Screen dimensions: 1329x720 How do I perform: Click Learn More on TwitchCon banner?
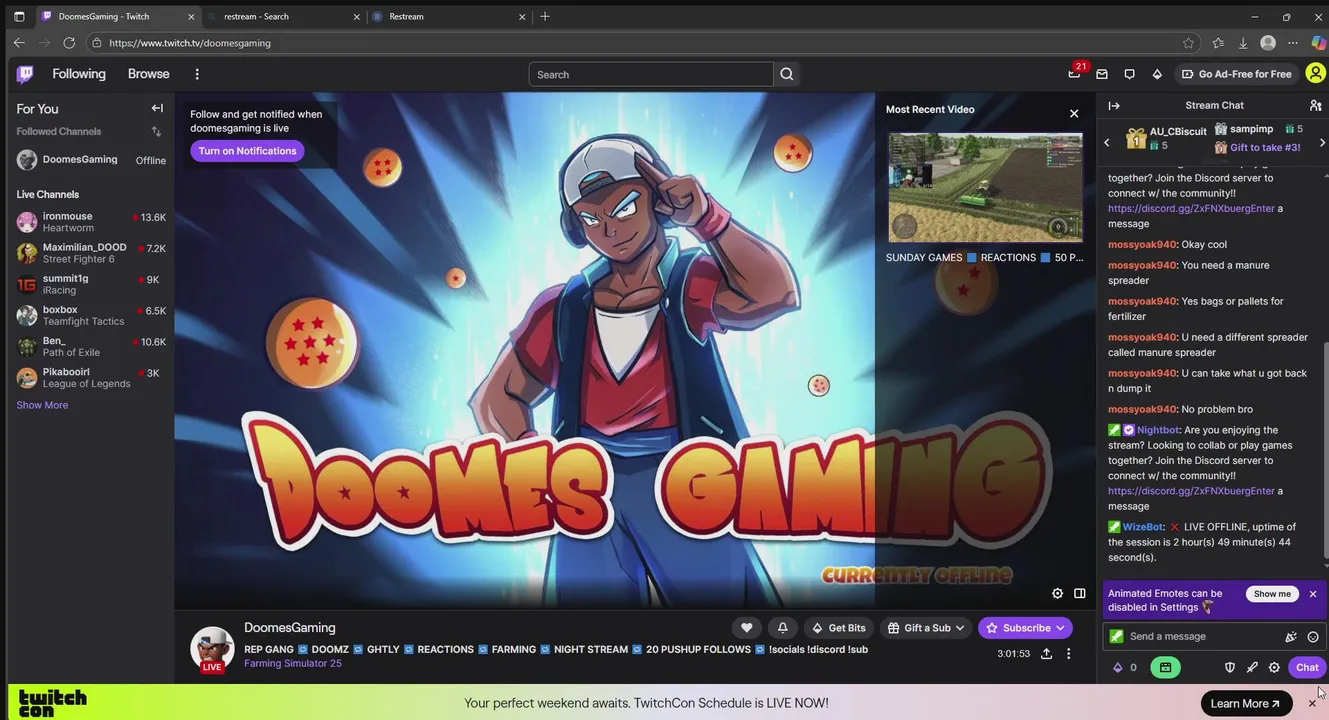tap(1245, 703)
